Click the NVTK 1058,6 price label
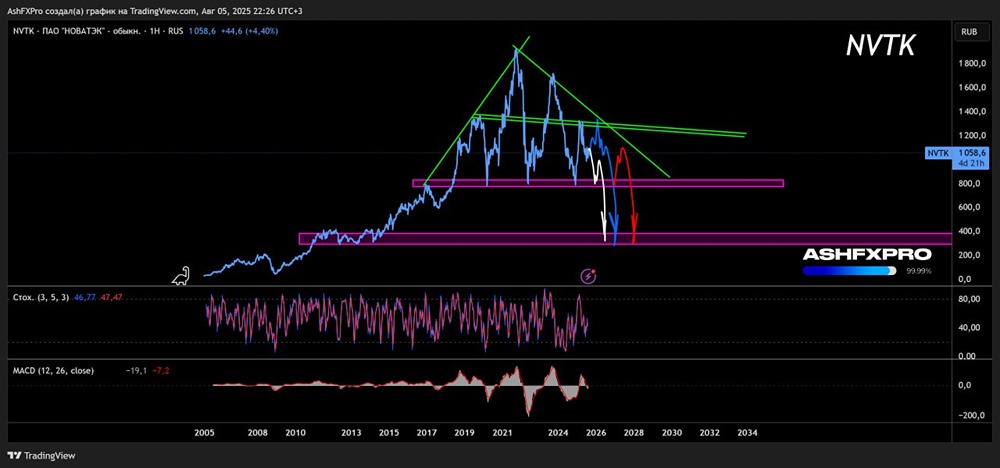Viewport: 1000px width, 468px height. tap(958, 153)
